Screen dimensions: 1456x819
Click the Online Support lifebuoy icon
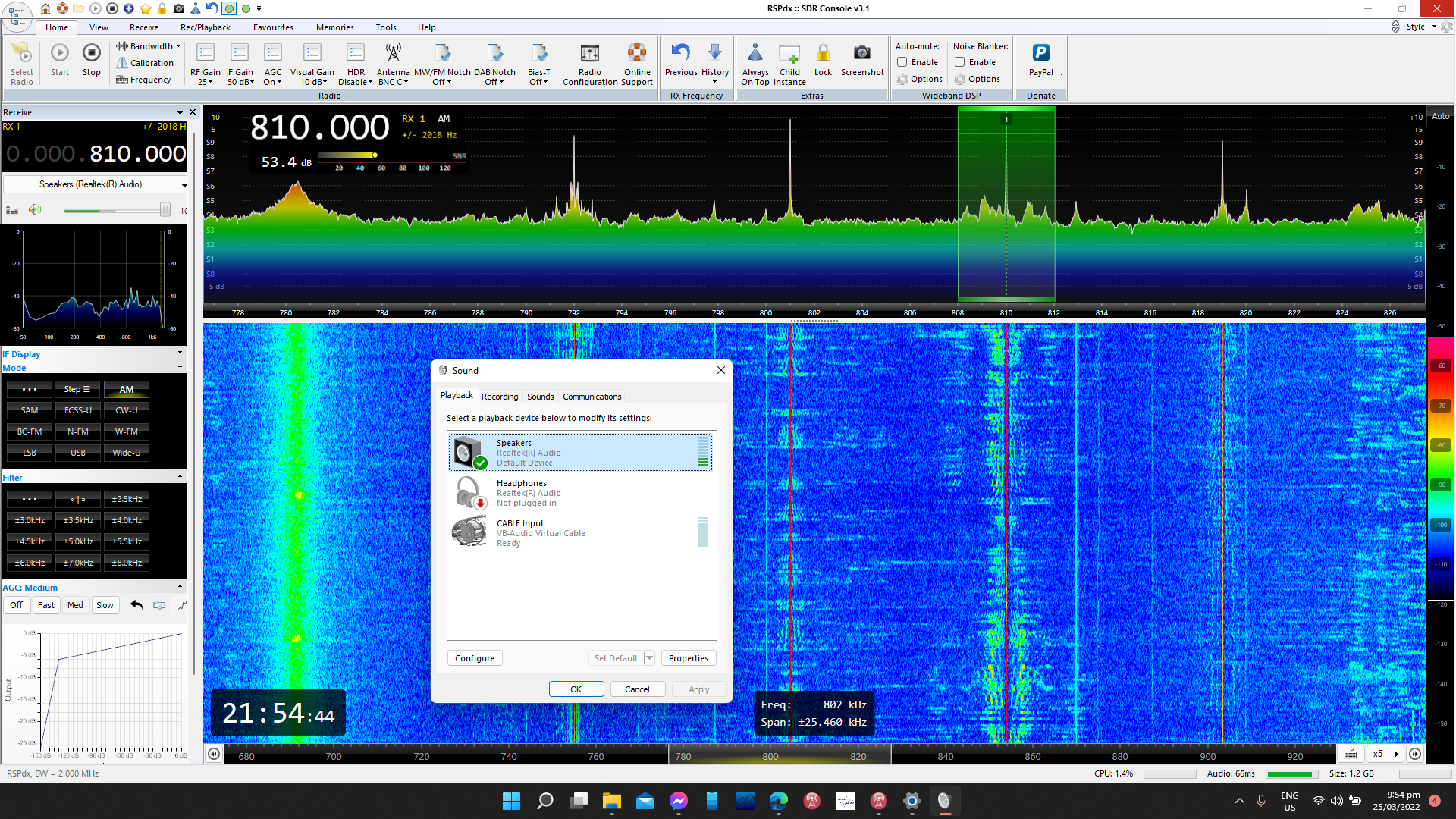coord(636,53)
